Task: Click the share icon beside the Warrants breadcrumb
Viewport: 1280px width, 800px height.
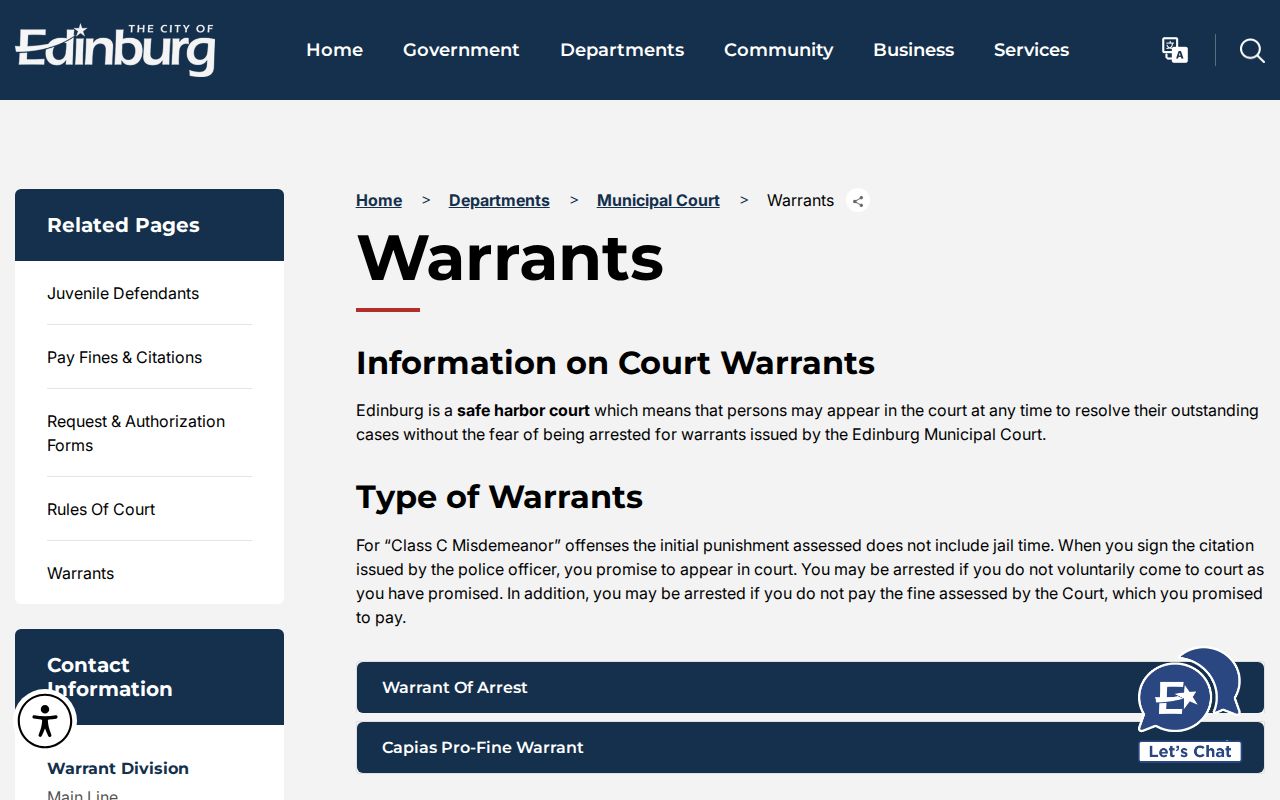Action: [x=858, y=201]
